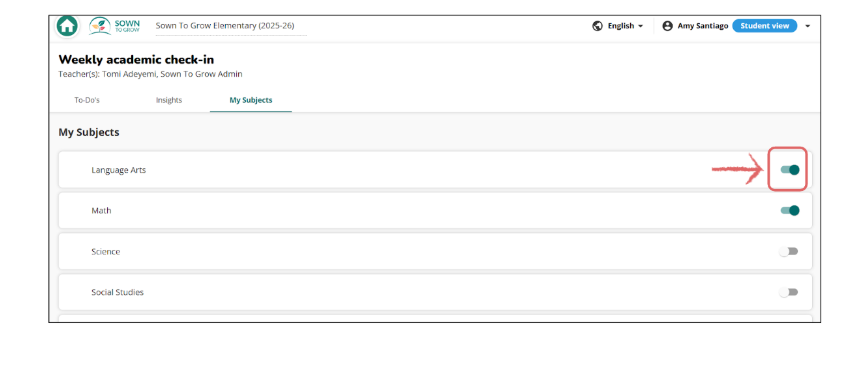857x365 pixels.
Task: Click the globe language icon
Action: click(597, 26)
